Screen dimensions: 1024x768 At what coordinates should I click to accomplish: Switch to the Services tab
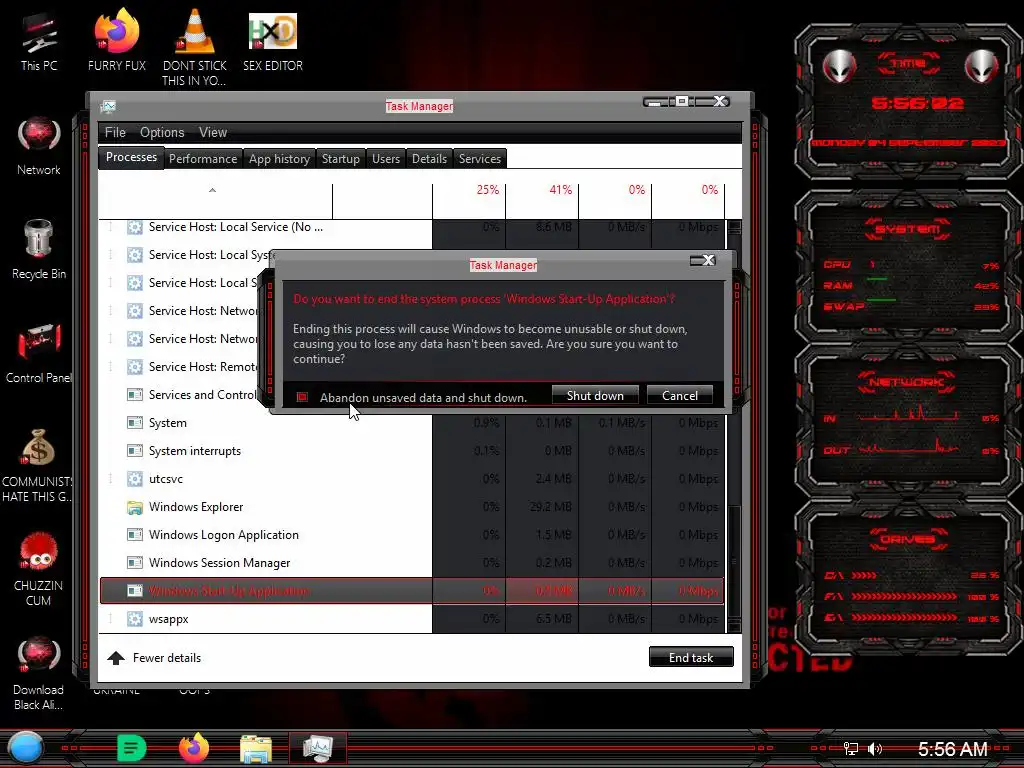(480, 159)
